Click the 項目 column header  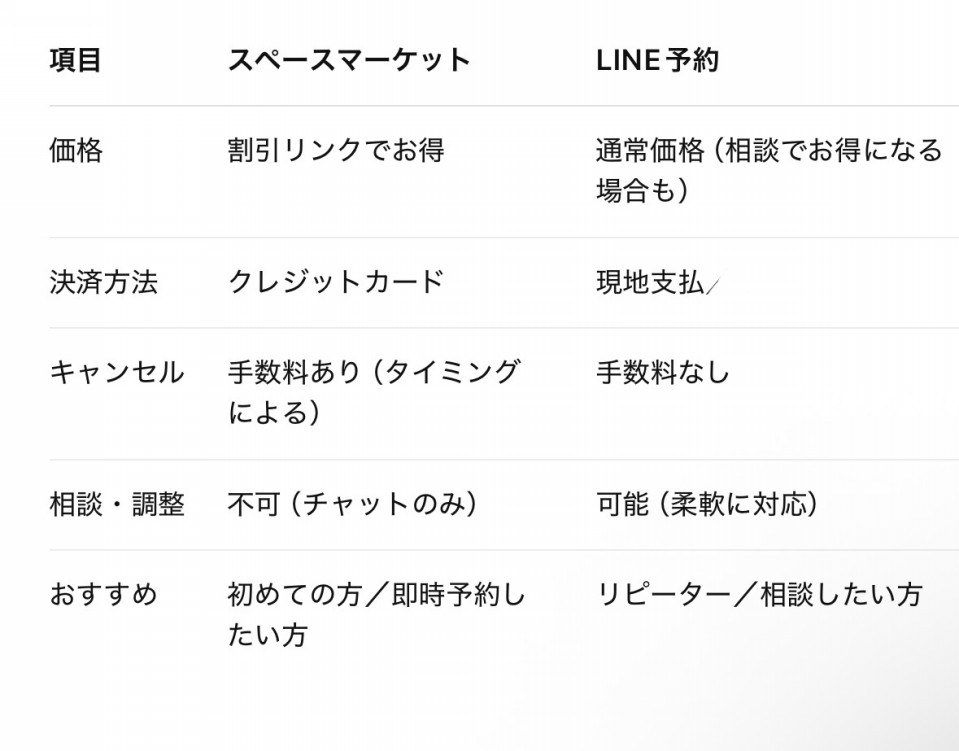75,60
